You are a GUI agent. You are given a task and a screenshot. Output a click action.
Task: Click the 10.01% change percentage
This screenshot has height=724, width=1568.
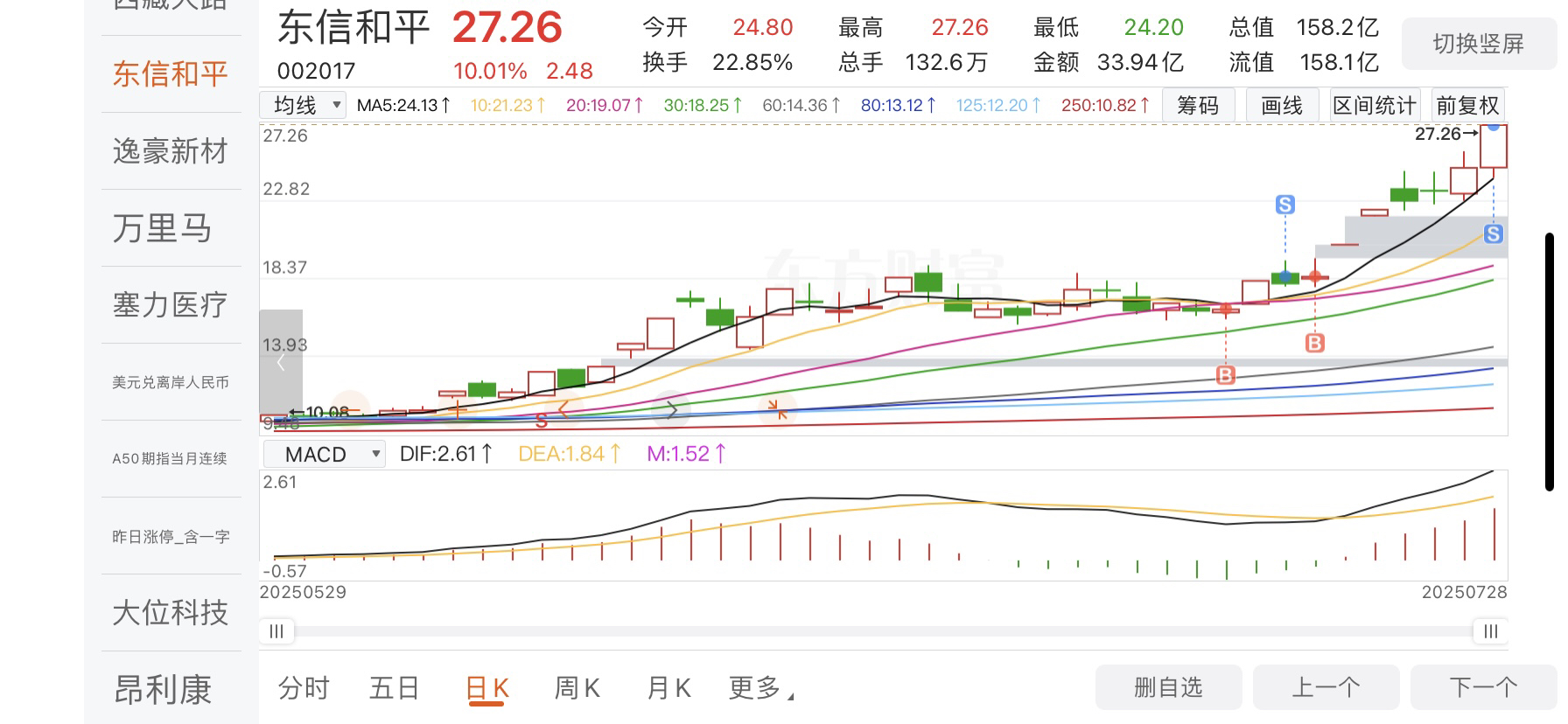pos(490,71)
